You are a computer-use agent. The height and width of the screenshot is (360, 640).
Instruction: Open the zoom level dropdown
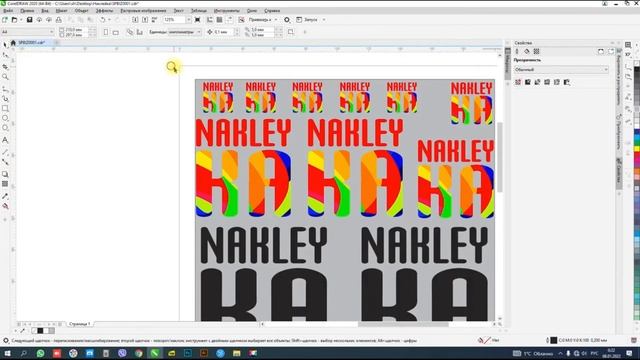[188, 20]
